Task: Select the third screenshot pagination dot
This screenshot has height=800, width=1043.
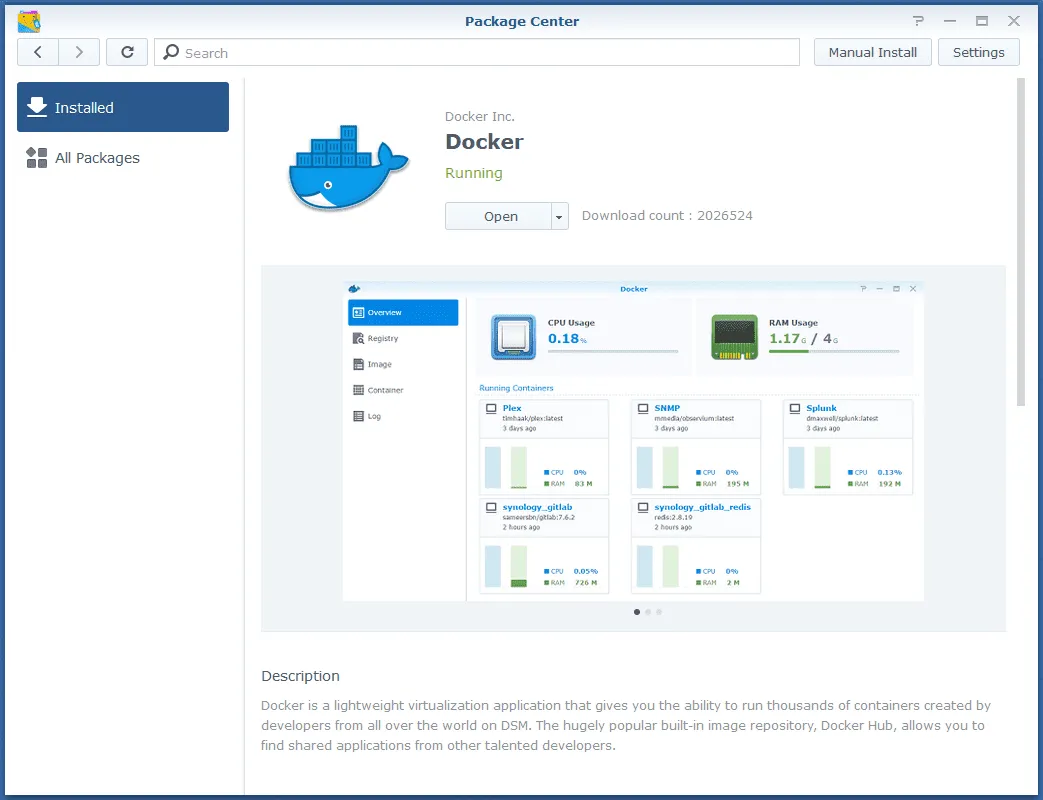Action: click(659, 612)
